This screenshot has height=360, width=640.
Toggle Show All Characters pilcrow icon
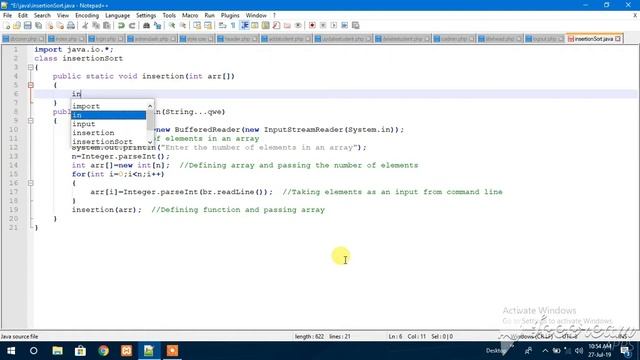click(233, 25)
